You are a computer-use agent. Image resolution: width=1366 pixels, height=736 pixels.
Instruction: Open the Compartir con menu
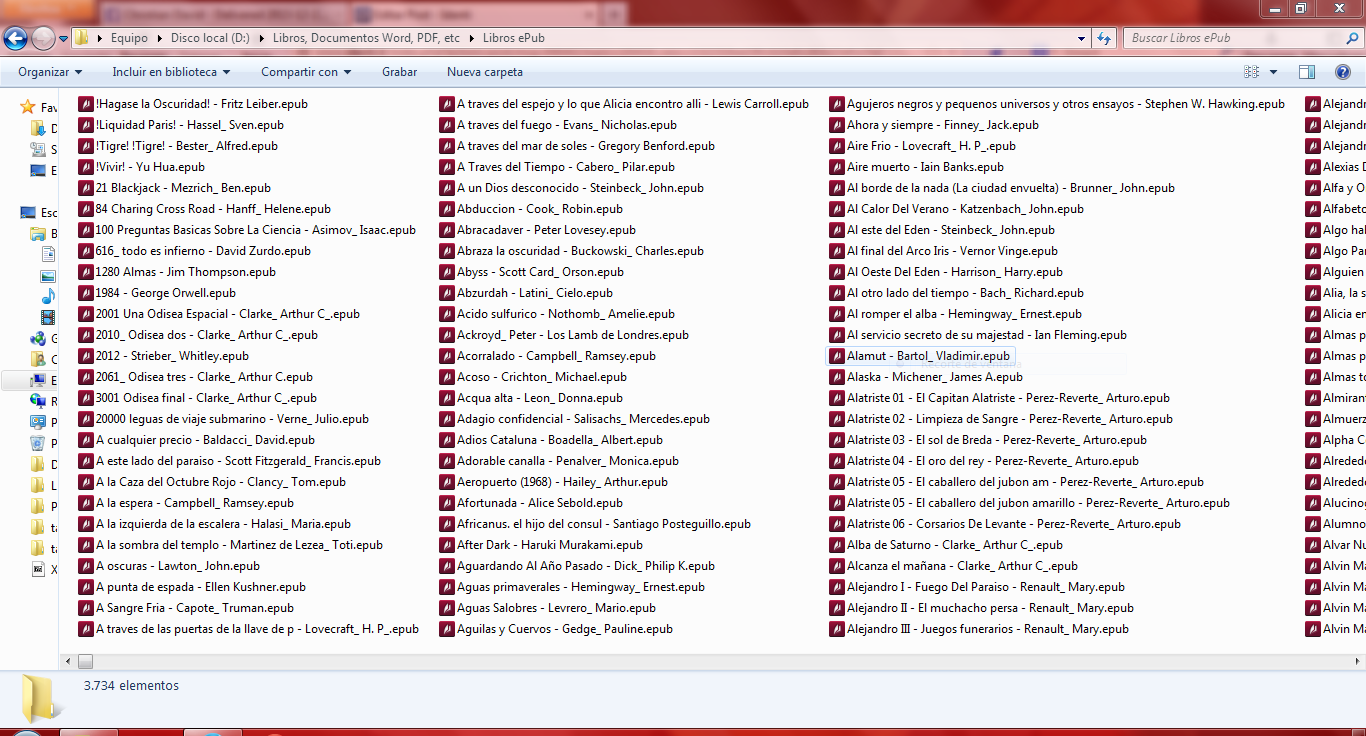point(306,72)
